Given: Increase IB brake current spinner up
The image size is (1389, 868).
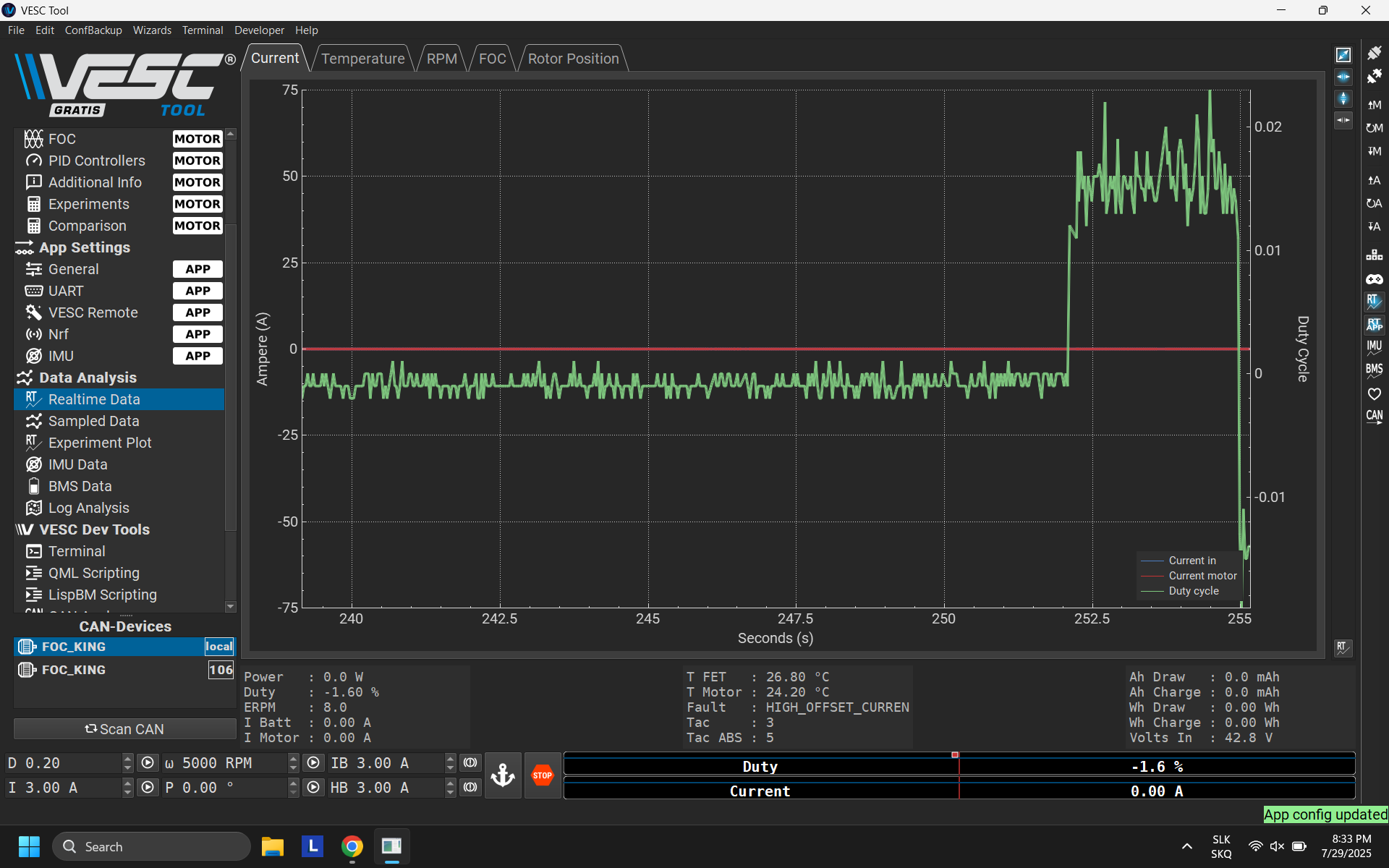Looking at the screenshot, I should pos(450,758).
